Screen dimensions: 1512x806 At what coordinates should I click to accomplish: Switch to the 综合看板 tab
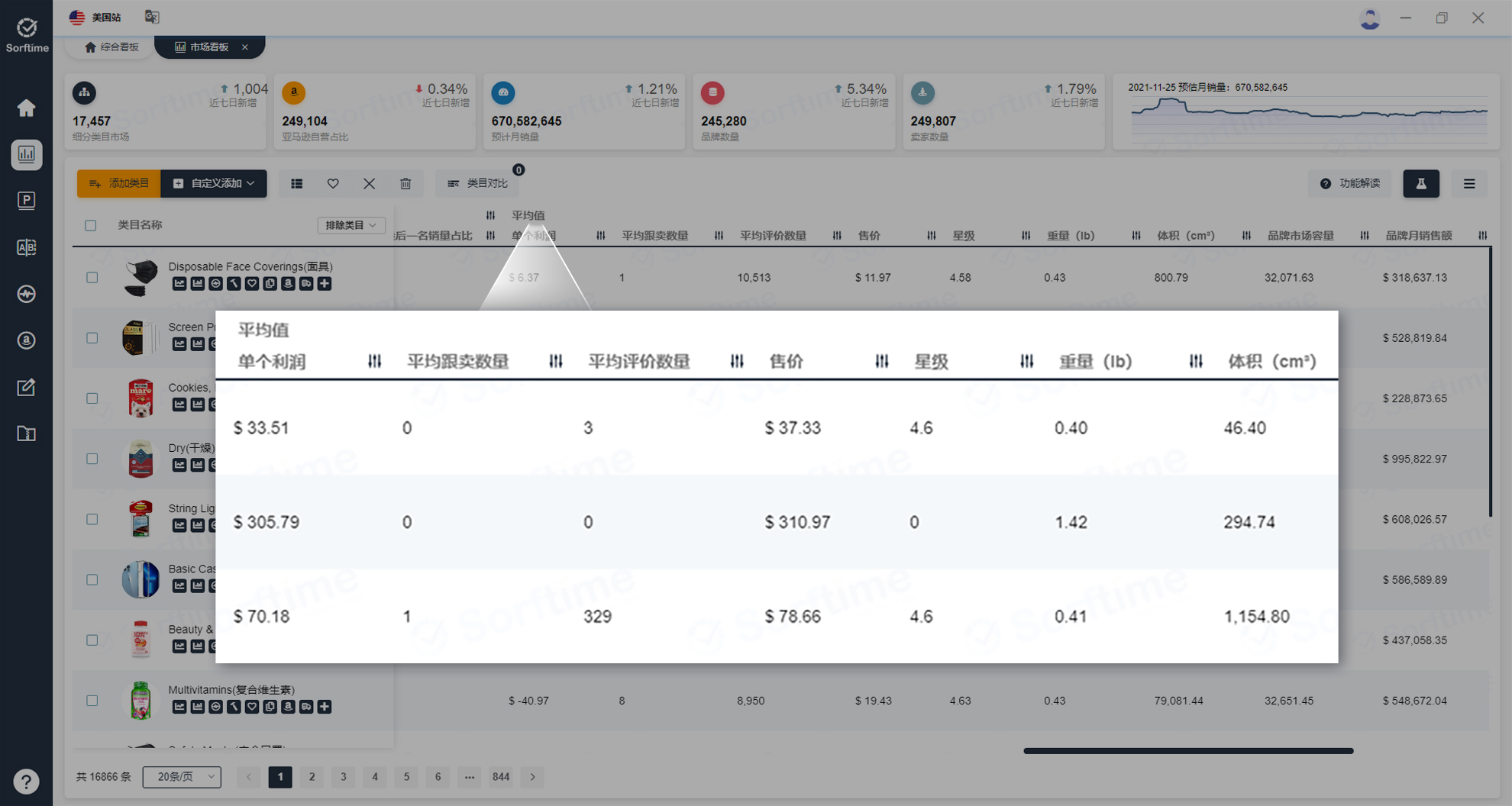tap(112, 47)
